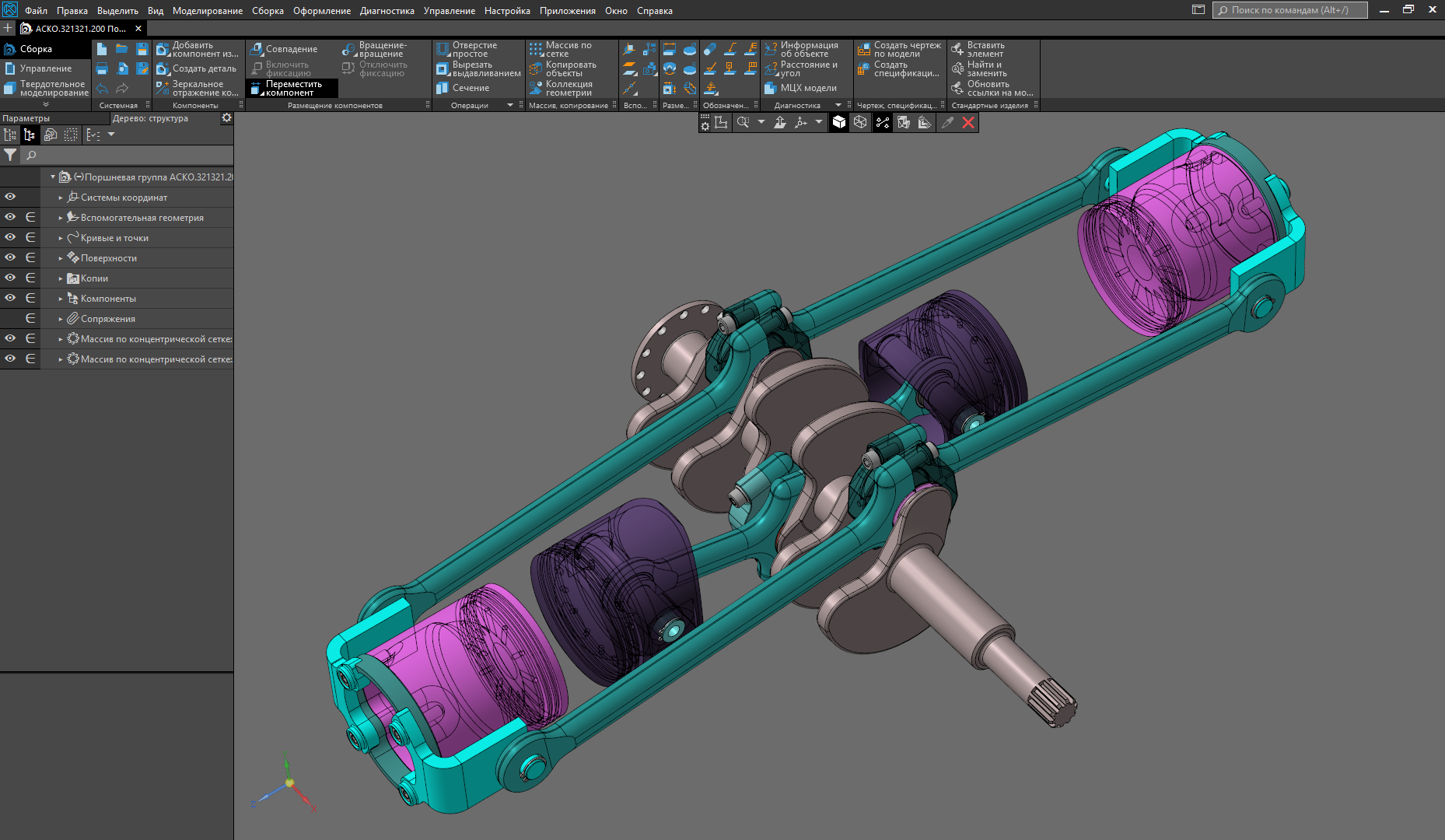Toggle eye for Вспомогательная геометрия row
The height and width of the screenshot is (840, 1445).
pos(10,217)
